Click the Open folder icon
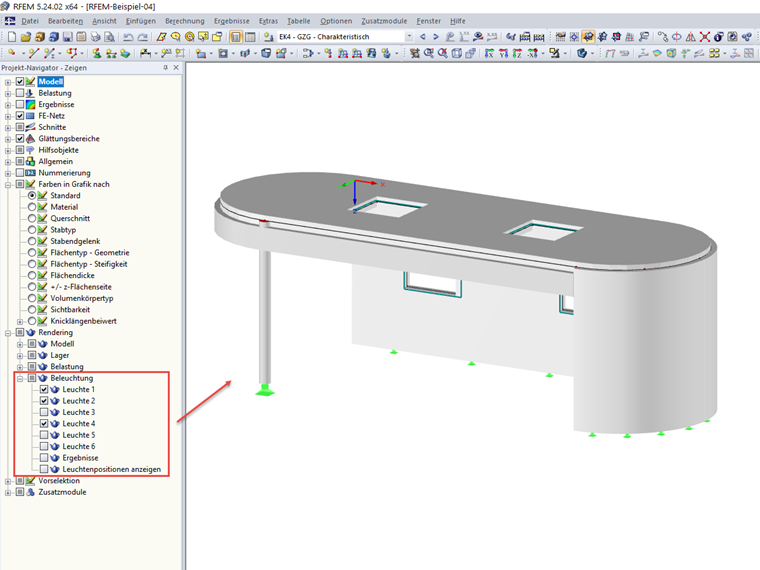 (x=26, y=37)
